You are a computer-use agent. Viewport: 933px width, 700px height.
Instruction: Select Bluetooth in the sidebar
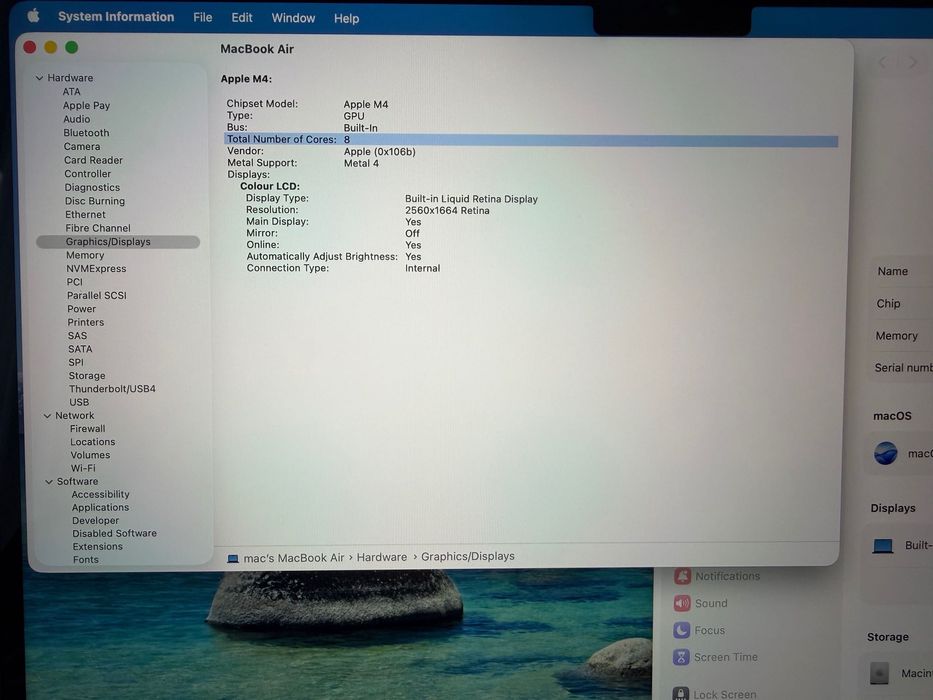pos(86,133)
